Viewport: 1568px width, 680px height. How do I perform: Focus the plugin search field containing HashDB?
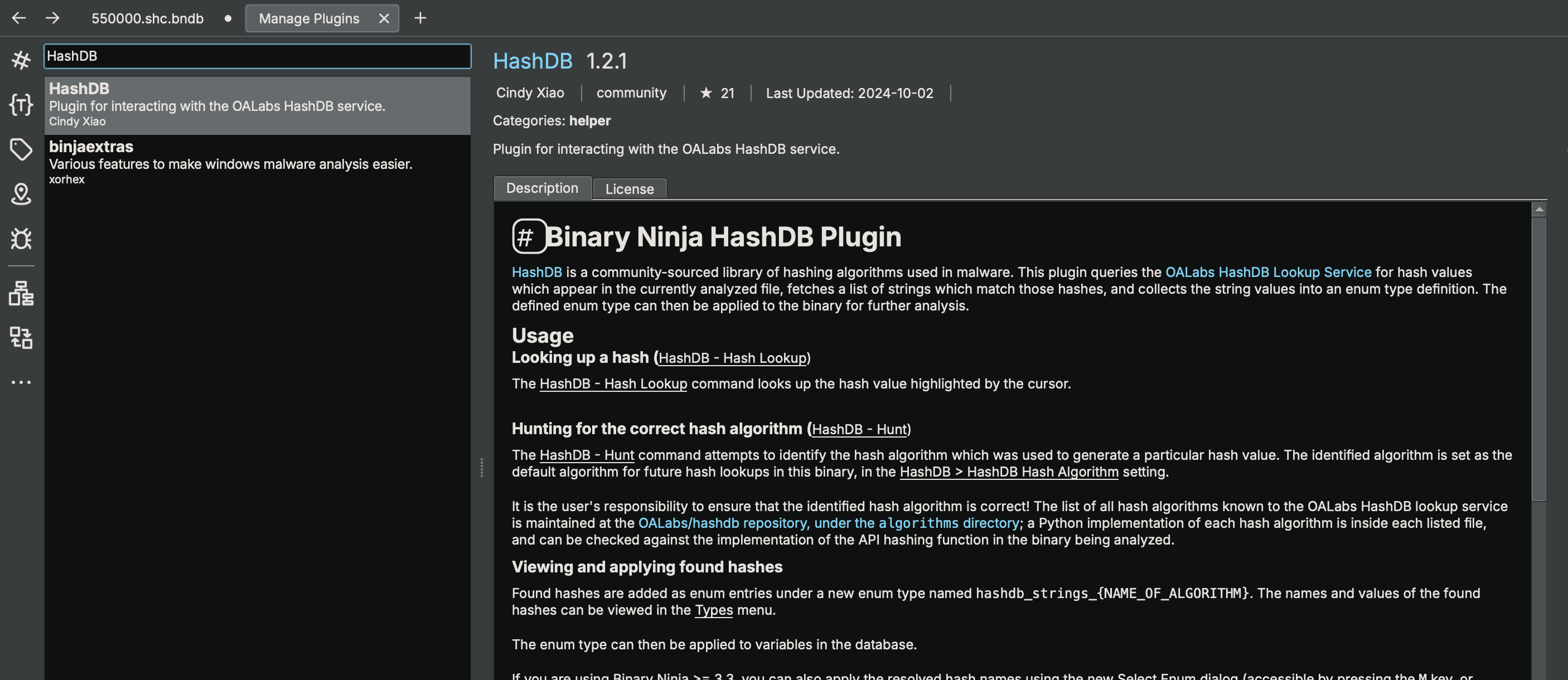click(257, 56)
